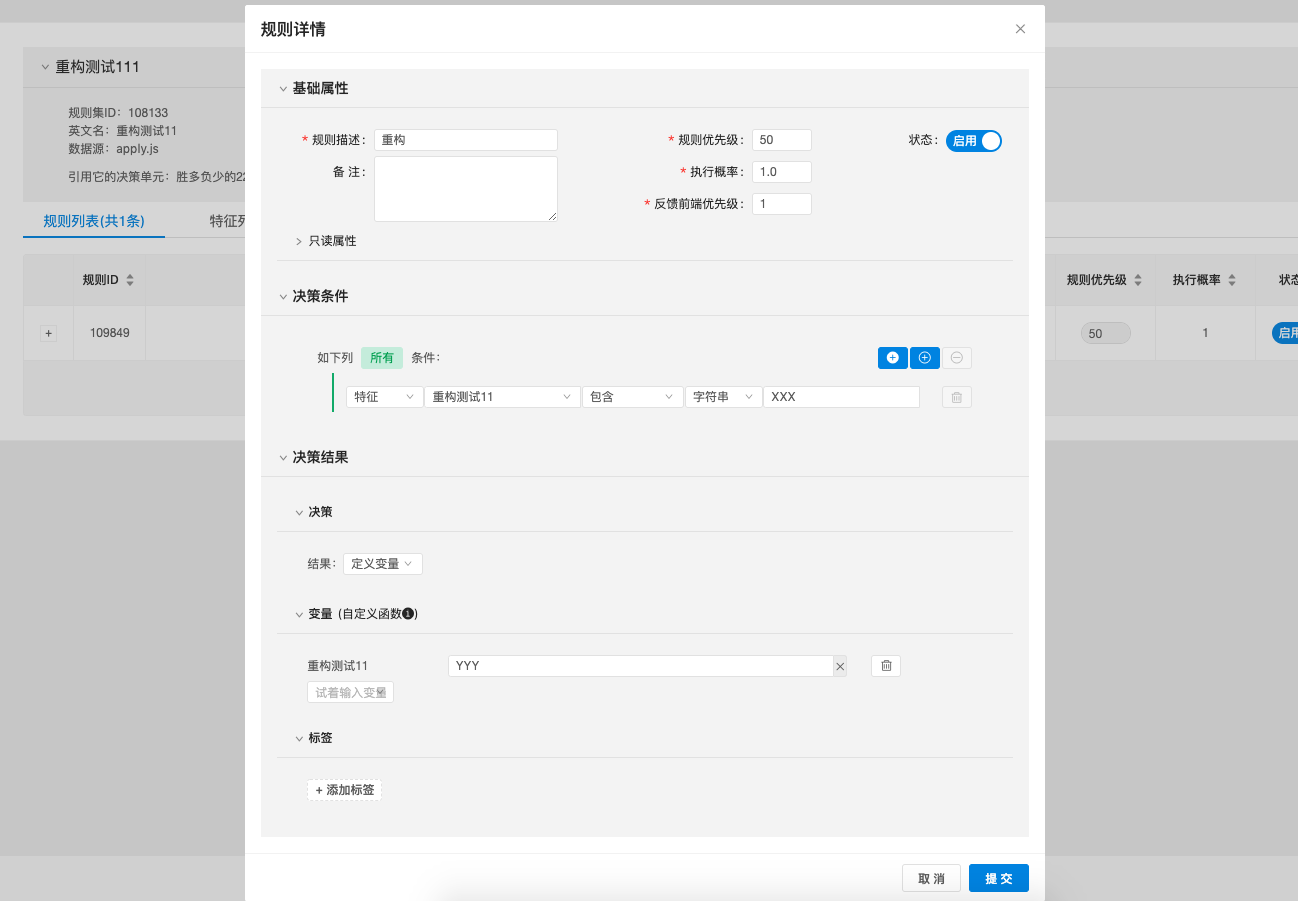Click the 规则集ID: 108133 text
The height and width of the screenshot is (901, 1298).
(x=118, y=113)
